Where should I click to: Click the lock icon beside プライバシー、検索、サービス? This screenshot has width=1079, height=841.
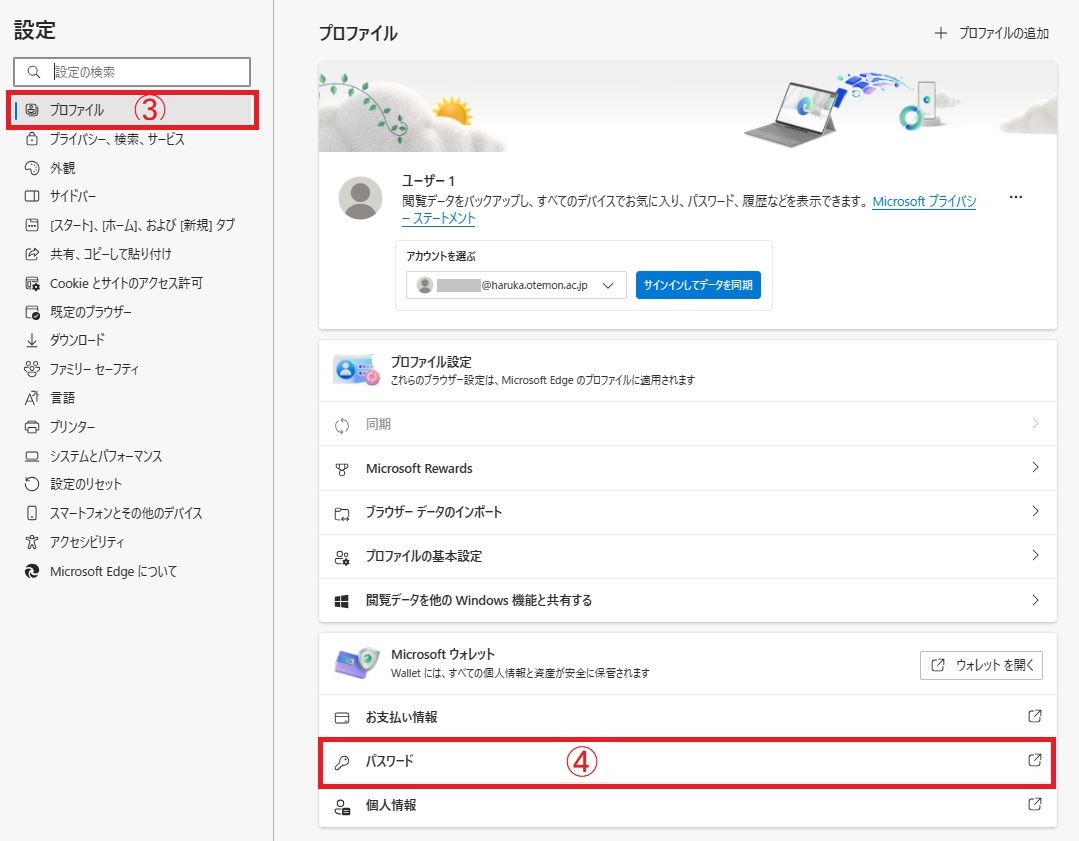[32, 139]
